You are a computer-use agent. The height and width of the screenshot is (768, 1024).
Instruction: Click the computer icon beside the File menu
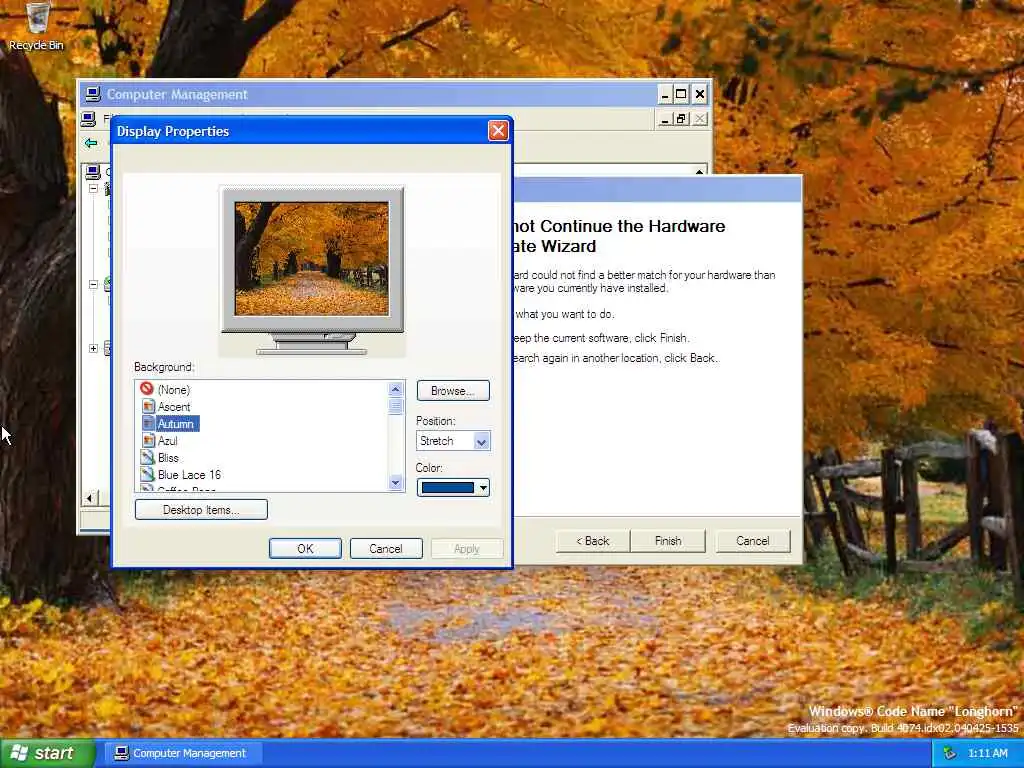click(x=88, y=119)
